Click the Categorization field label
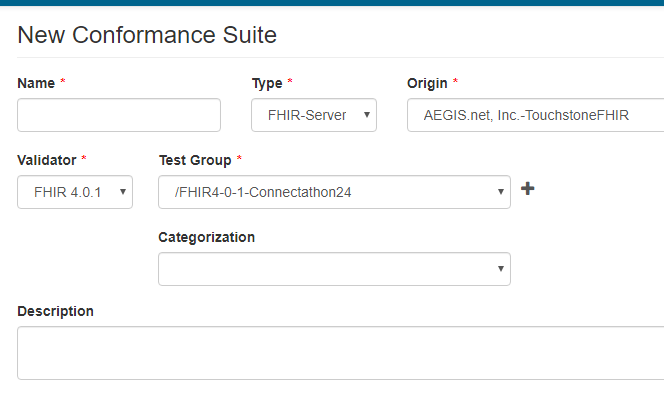The image size is (664, 396). 207,237
